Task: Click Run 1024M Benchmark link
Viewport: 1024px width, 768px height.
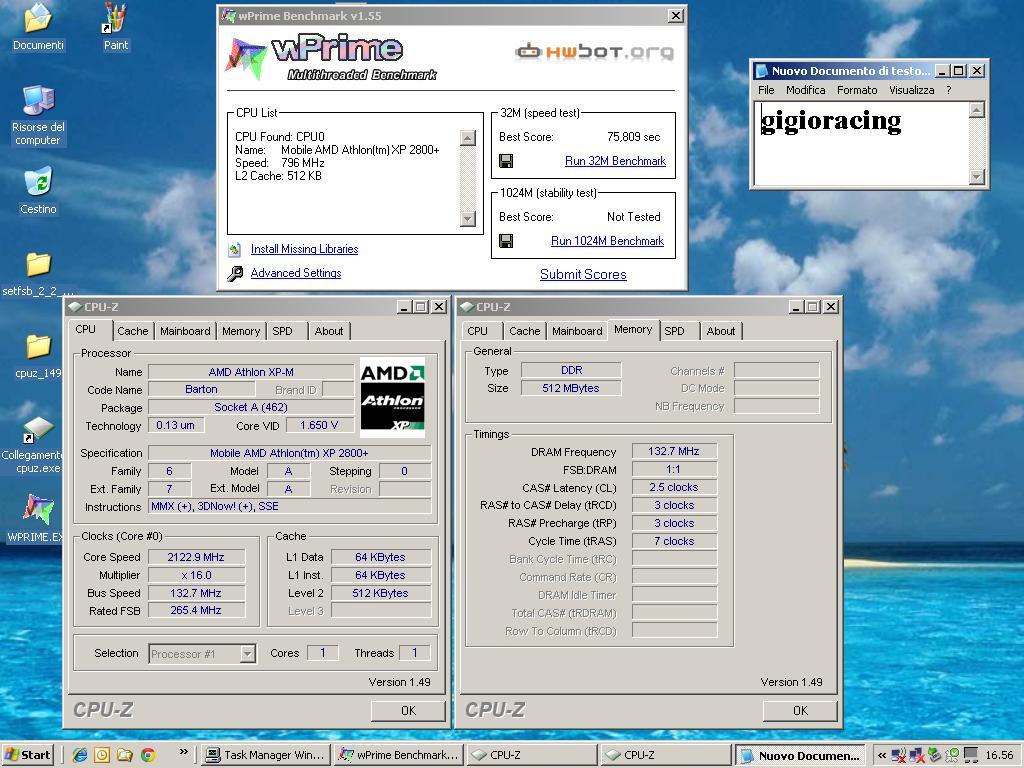Action: click(607, 241)
